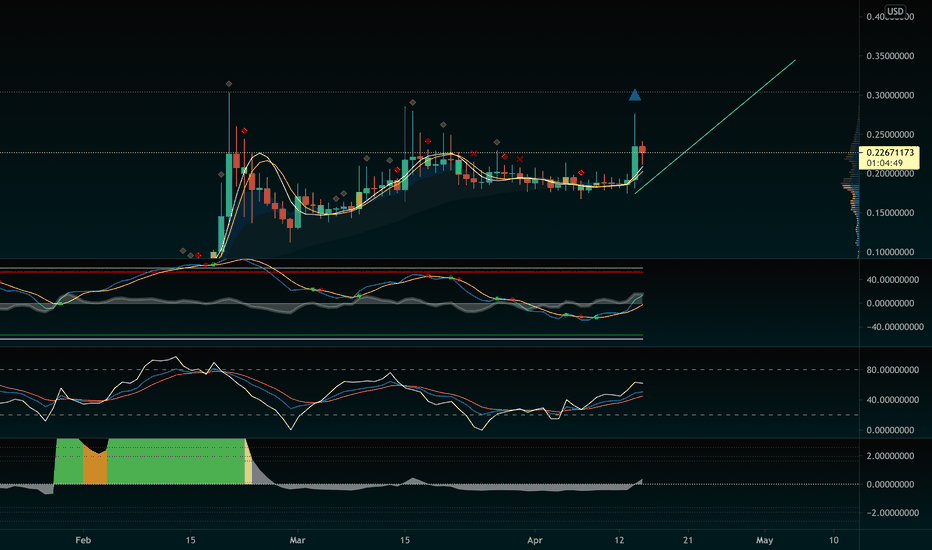The height and width of the screenshot is (550, 932).
Task: Open the USD currency selector
Action: pyautogui.click(x=895, y=11)
